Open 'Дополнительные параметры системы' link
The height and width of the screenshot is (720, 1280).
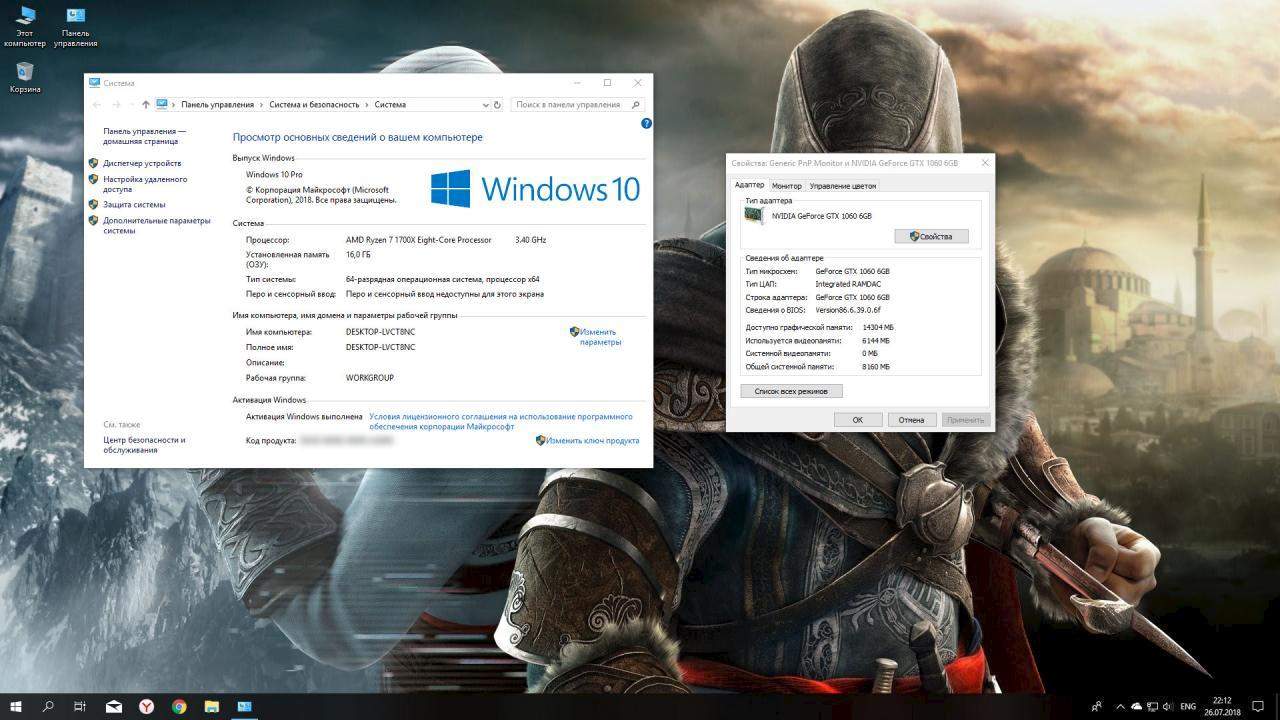(157, 225)
